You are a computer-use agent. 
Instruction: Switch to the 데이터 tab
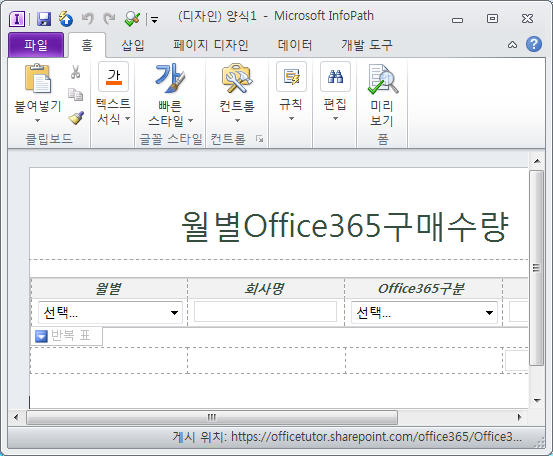click(x=295, y=45)
